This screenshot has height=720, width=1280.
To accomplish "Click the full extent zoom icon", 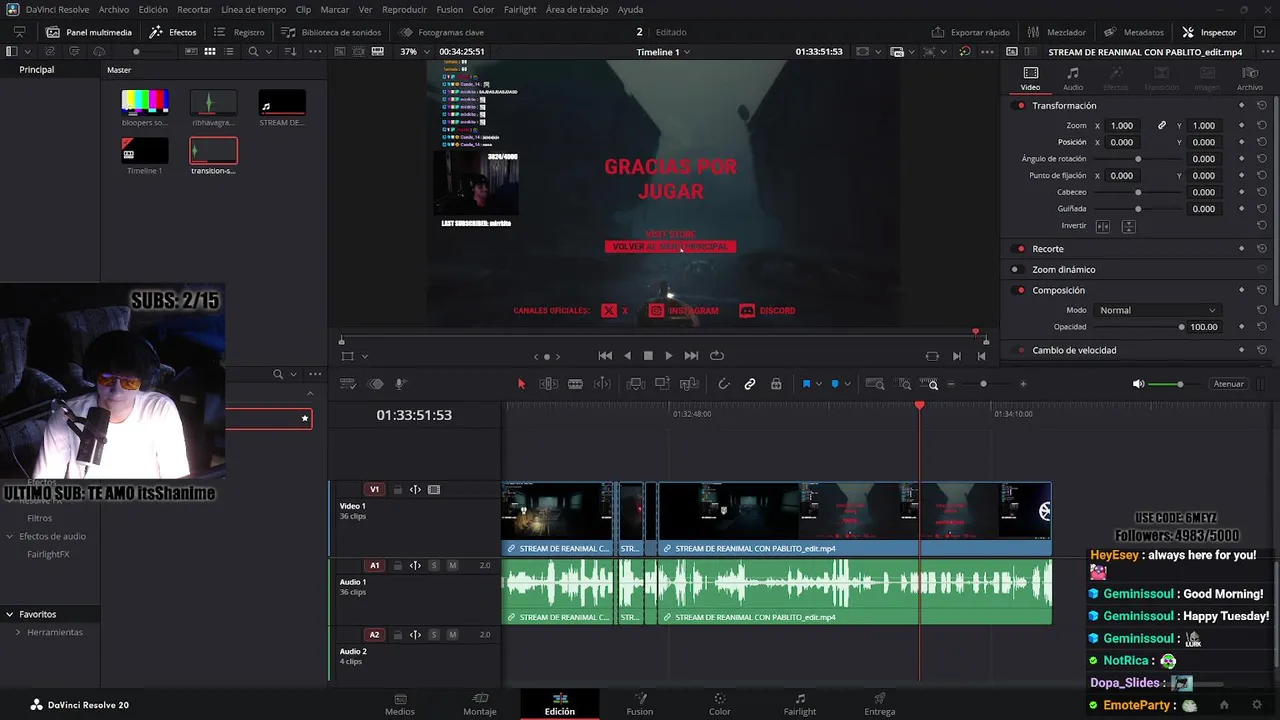I will pyautogui.click(x=875, y=384).
